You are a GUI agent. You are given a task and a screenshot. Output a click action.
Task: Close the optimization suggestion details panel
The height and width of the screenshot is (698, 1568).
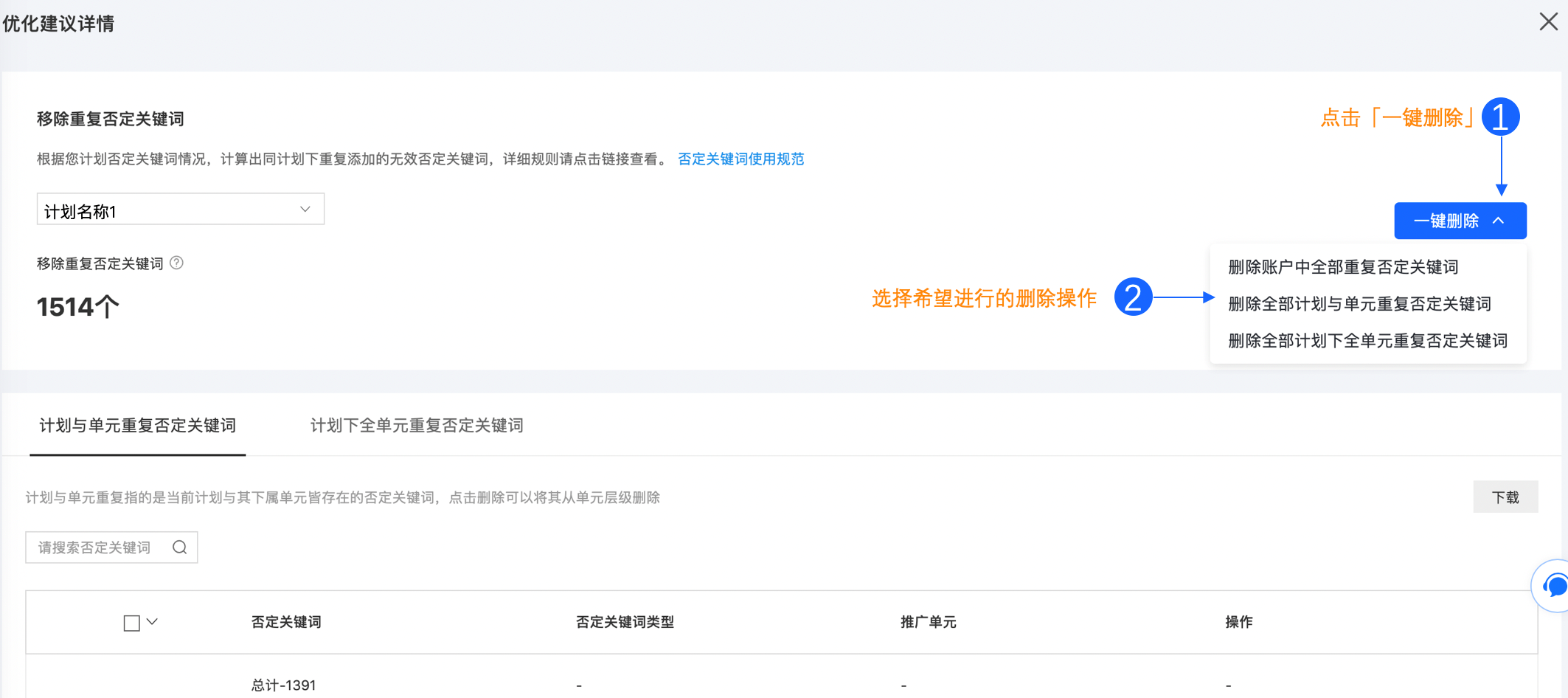pyautogui.click(x=1548, y=22)
